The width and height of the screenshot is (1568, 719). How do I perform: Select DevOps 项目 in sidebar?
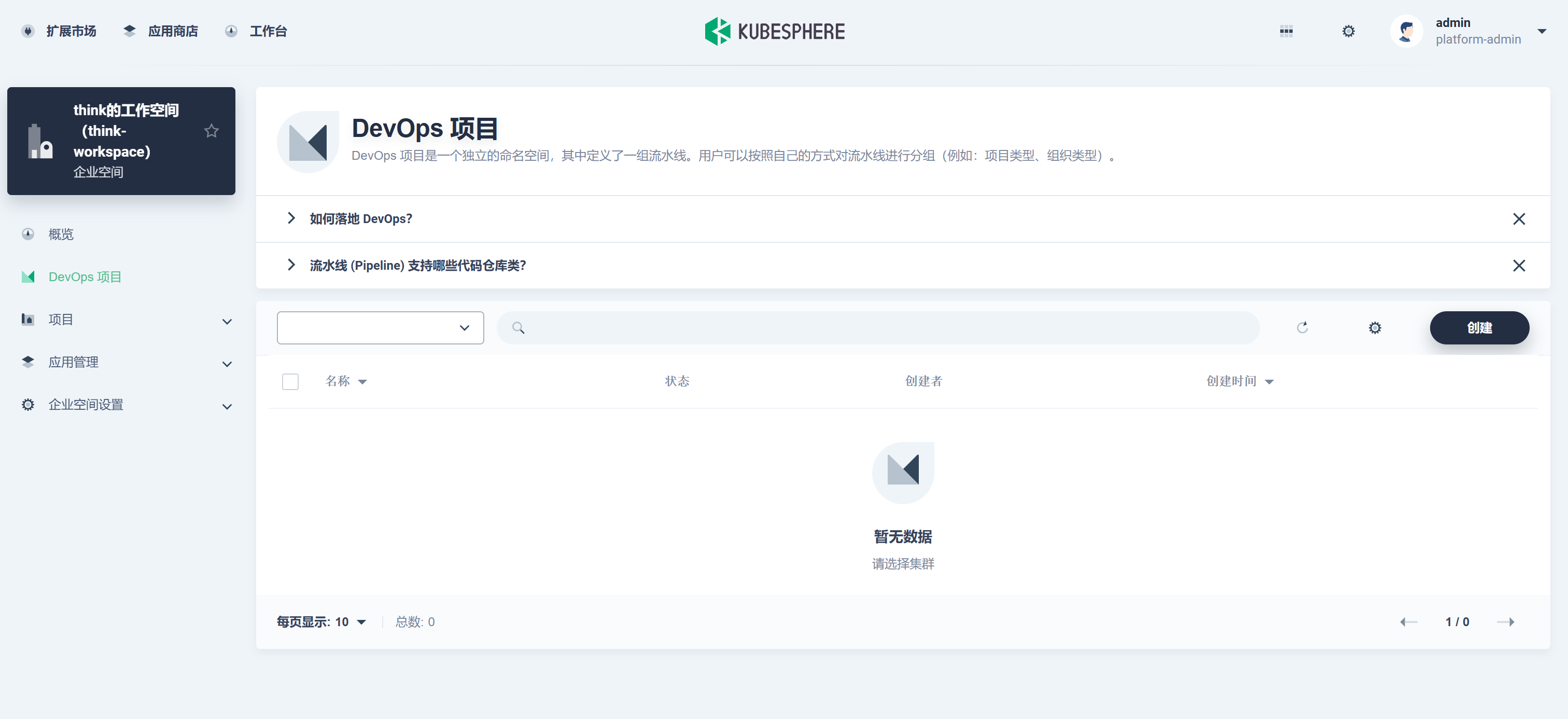click(x=85, y=277)
